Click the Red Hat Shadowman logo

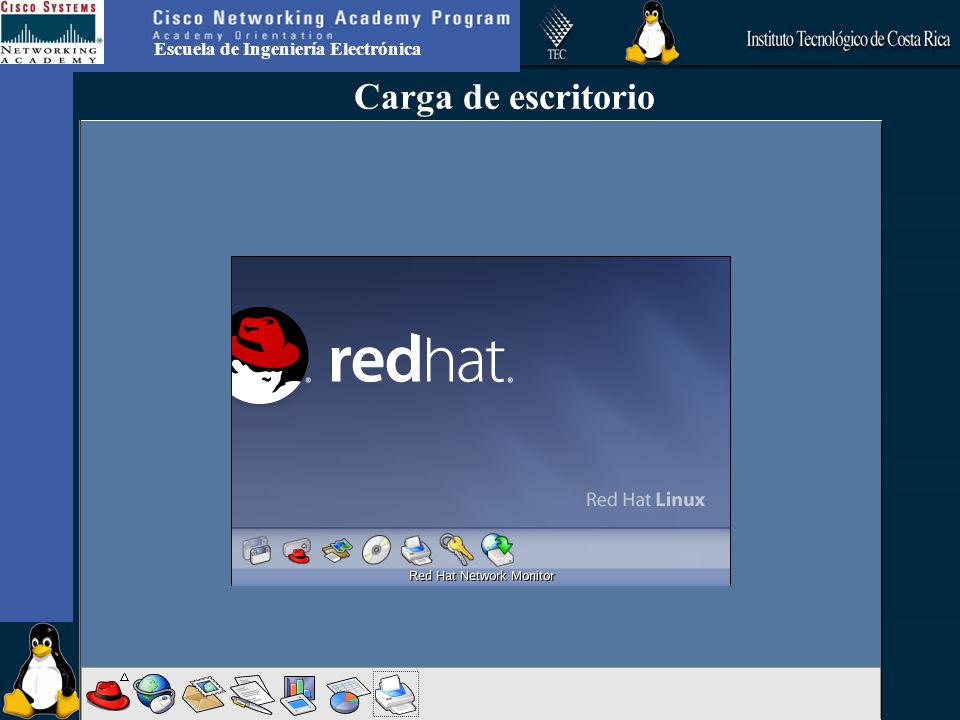269,356
